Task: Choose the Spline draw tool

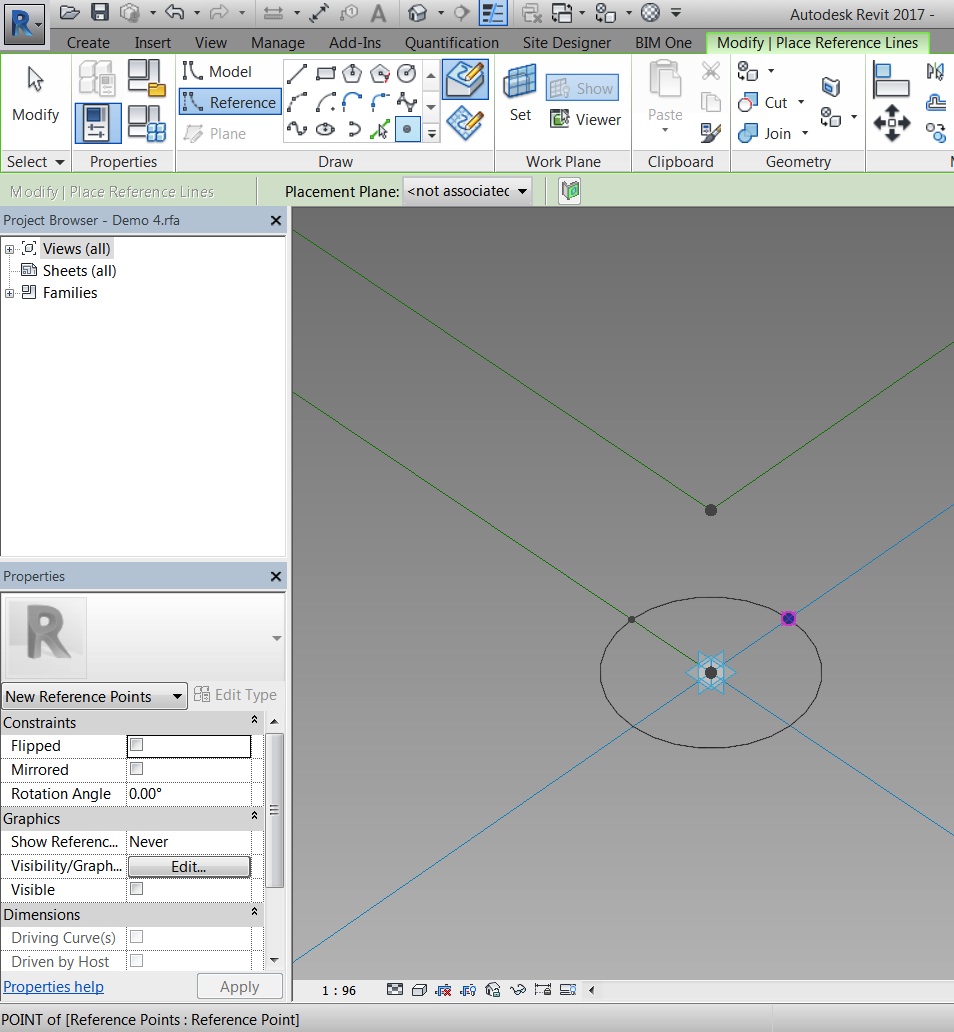Action: pyautogui.click(x=296, y=128)
